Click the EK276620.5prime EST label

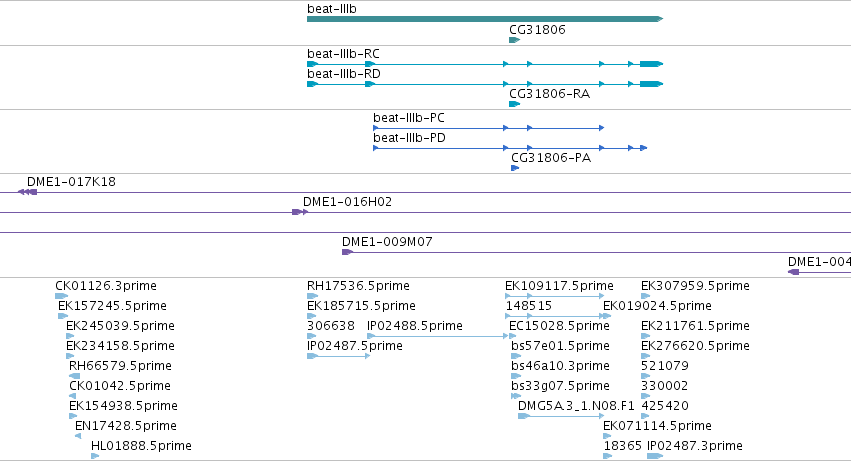coord(695,346)
